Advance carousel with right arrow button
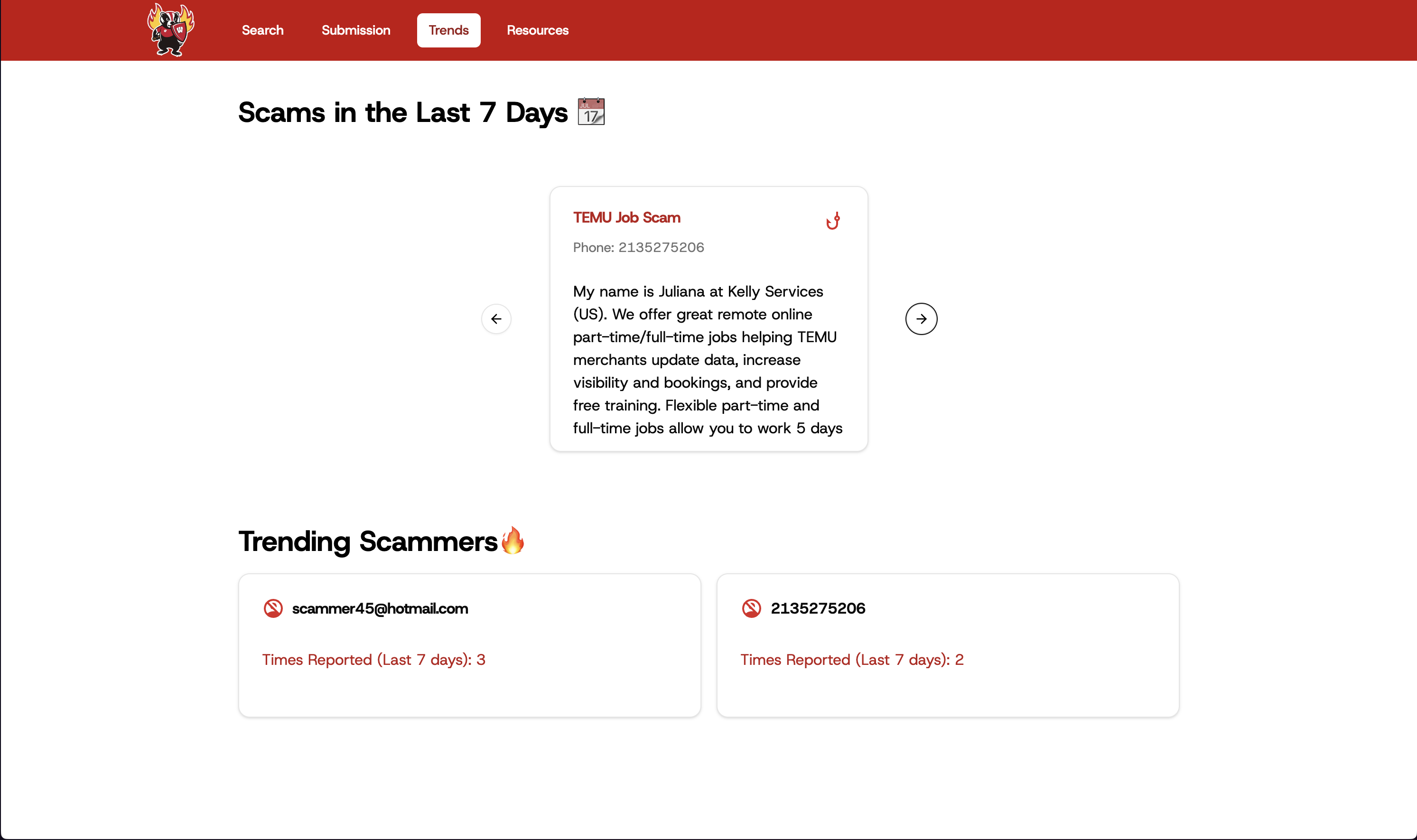The image size is (1417, 840). click(x=921, y=319)
